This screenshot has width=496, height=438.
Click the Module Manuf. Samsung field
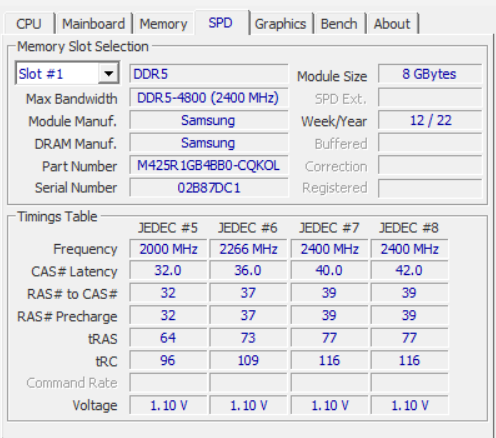209,120
